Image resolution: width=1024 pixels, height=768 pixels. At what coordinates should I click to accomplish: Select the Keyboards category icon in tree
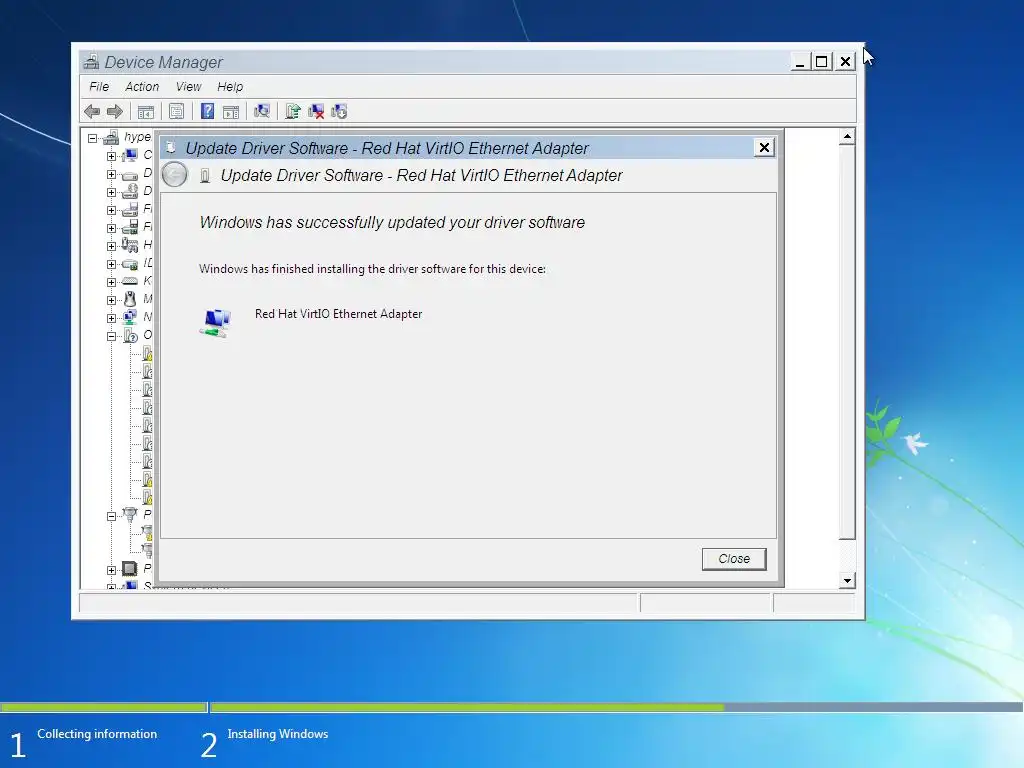pos(130,281)
